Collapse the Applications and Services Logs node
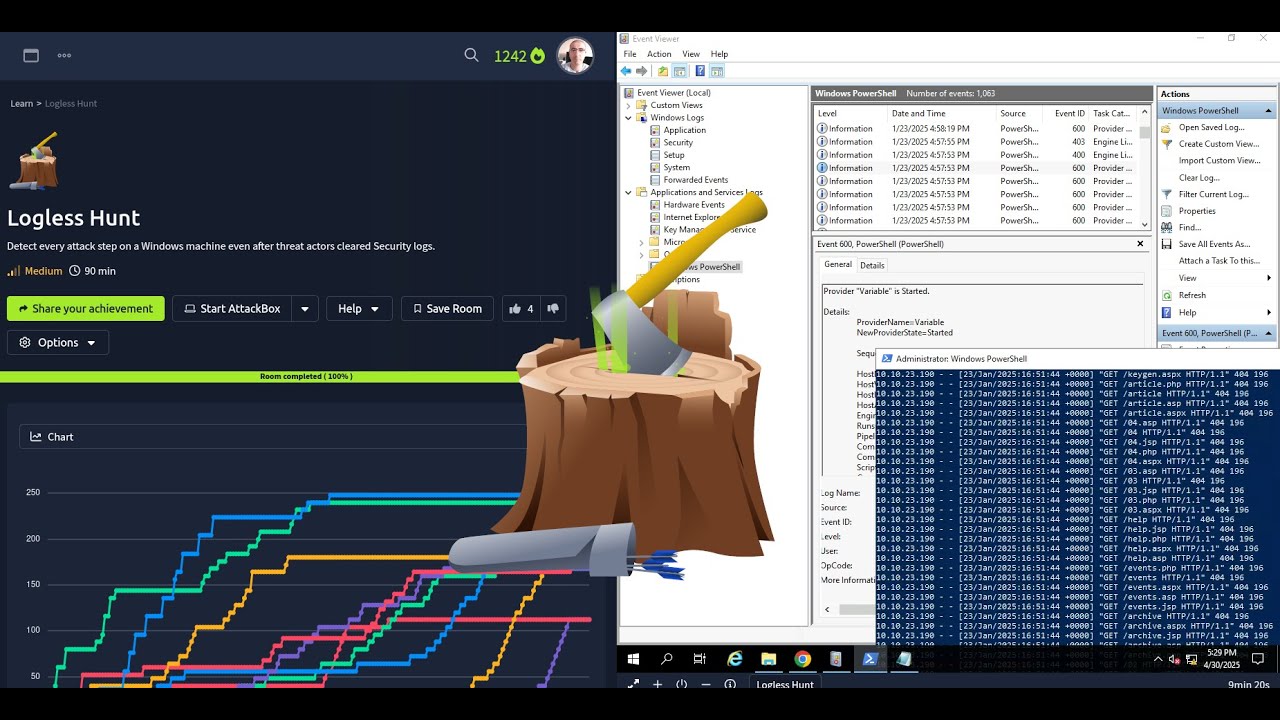 629,192
